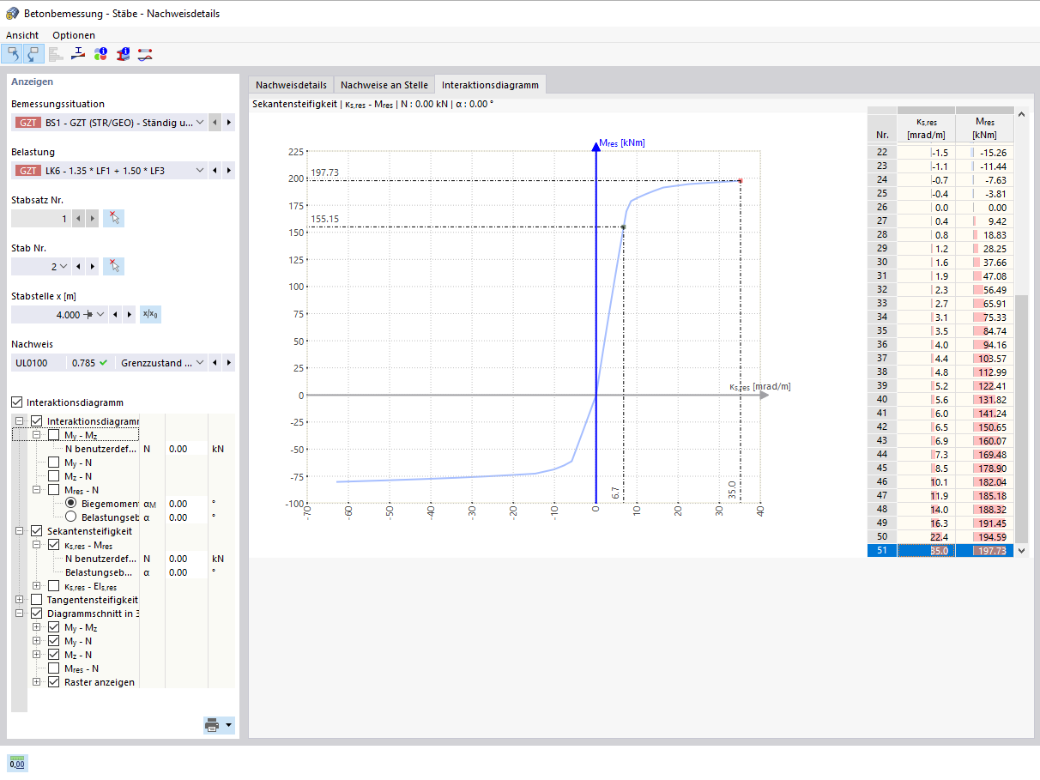This screenshot has height=780, width=1040.
Task: Click the first toolbar icon with arrow pointing back
Action: [13, 54]
